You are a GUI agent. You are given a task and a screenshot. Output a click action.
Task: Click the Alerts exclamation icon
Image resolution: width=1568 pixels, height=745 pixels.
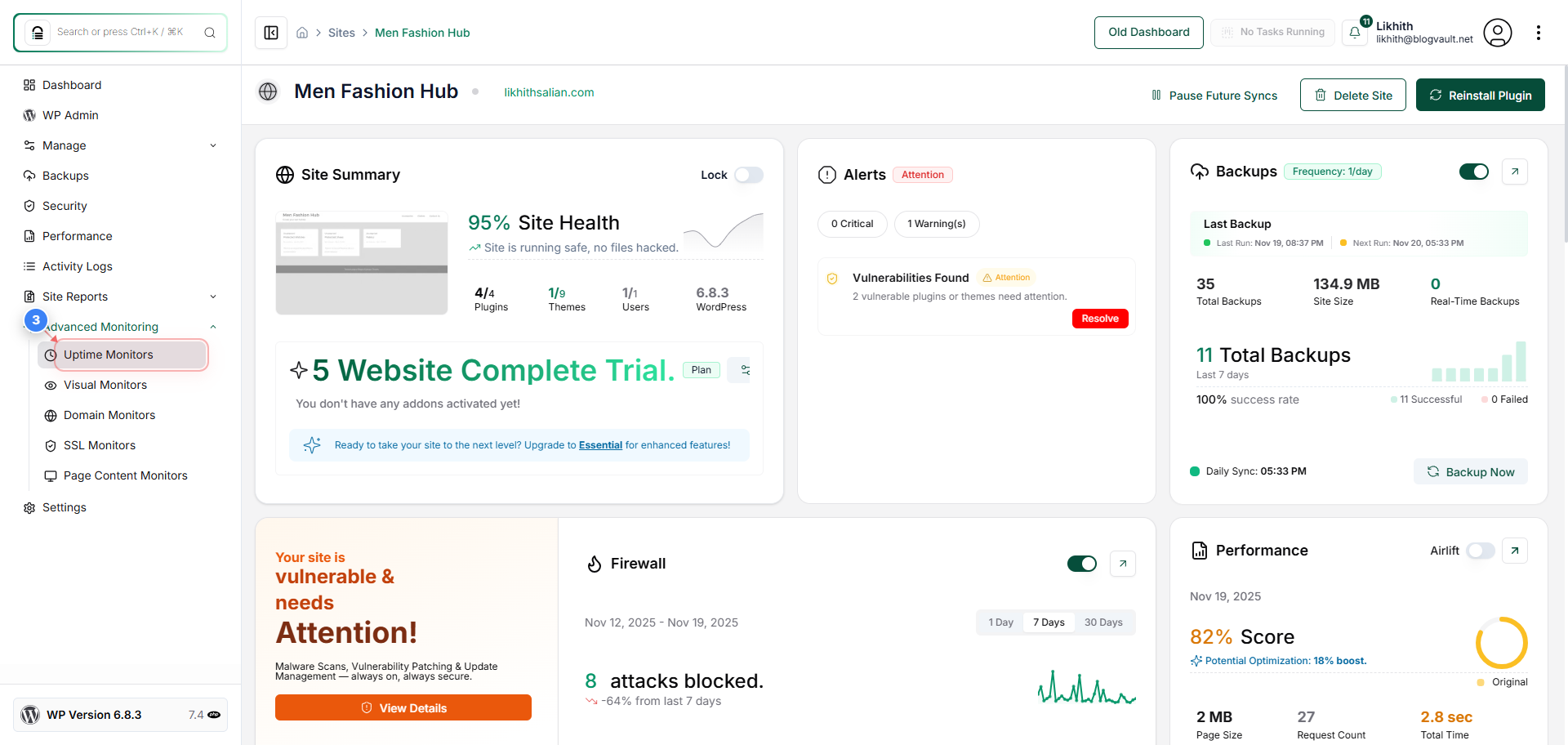[x=827, y=175]
